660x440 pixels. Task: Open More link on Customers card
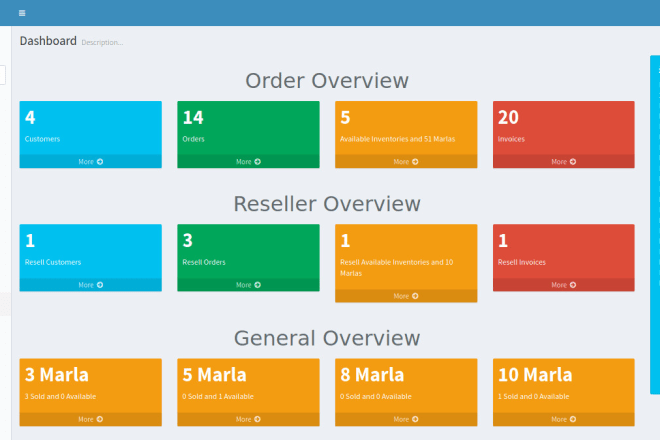[90, 162]
